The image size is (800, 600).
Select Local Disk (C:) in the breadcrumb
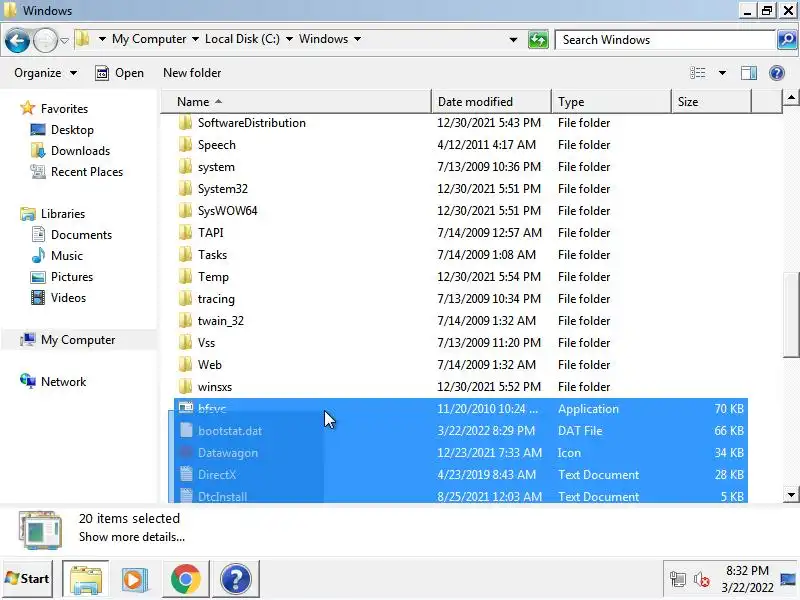coord(242,39)
